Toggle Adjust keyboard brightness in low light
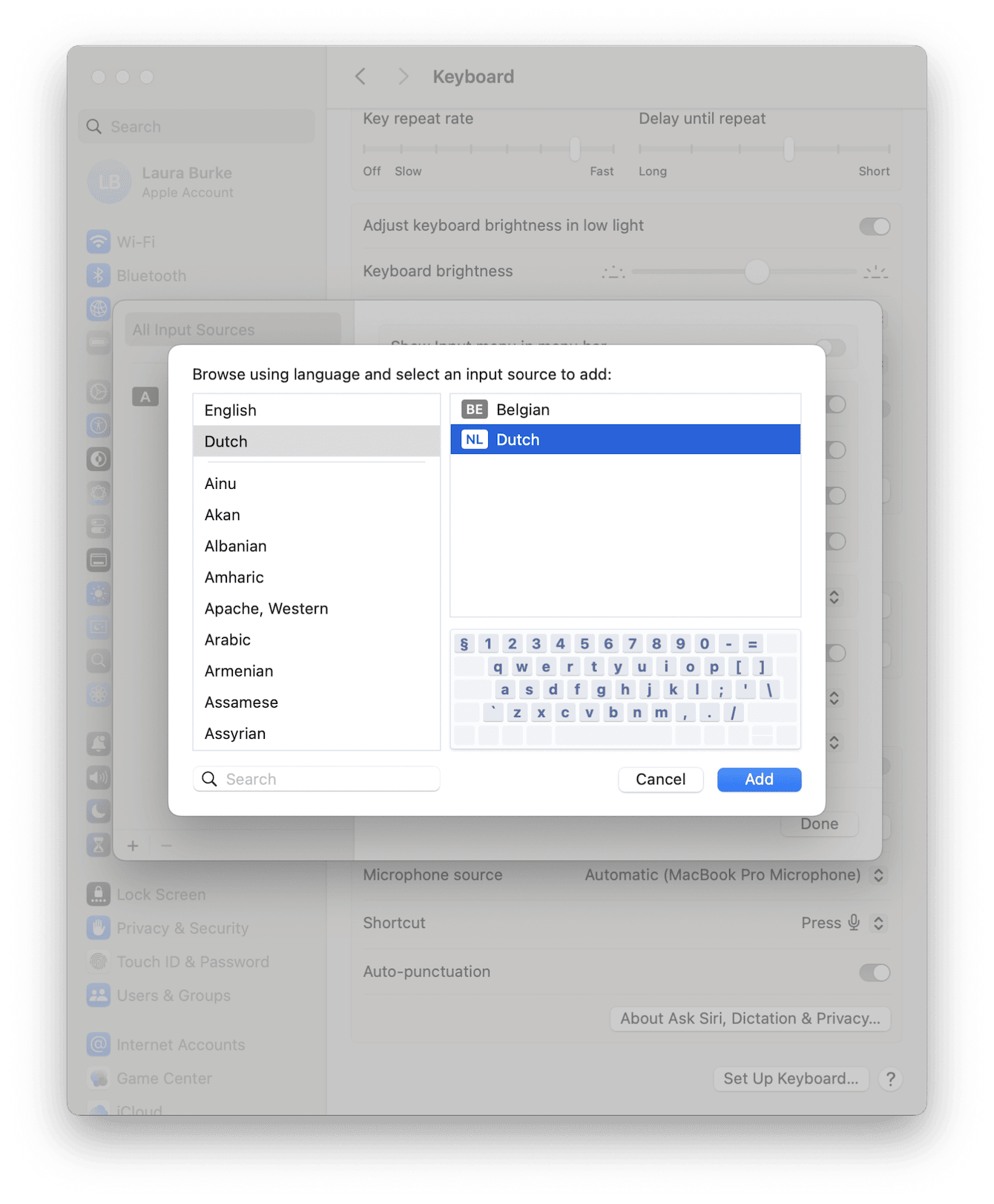This screenshot has height=1204, width=994. (x=875, y=226)
